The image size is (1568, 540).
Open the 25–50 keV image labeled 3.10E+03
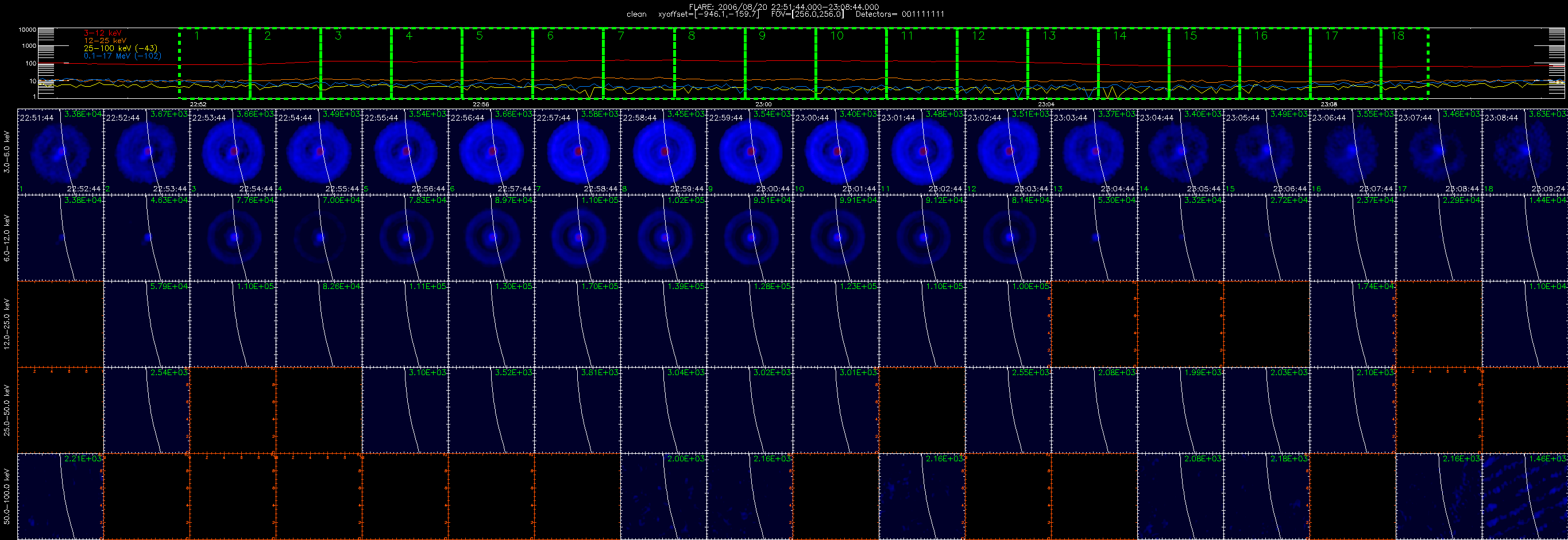coord(405,410)
